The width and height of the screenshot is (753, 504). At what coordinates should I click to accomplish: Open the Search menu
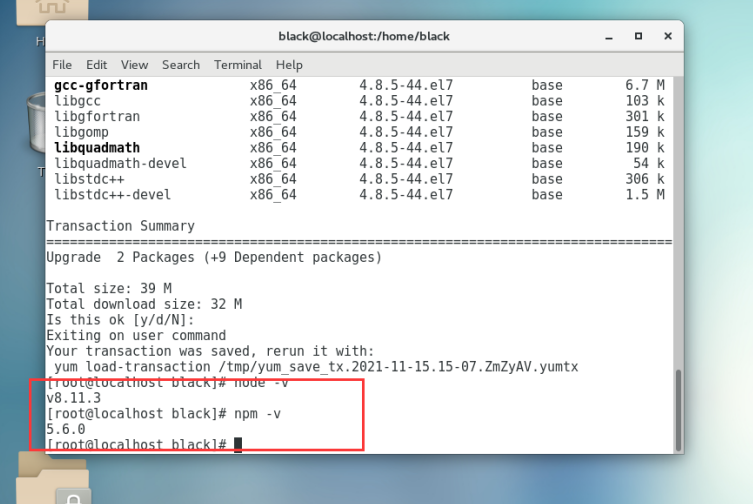pos(181,65)
